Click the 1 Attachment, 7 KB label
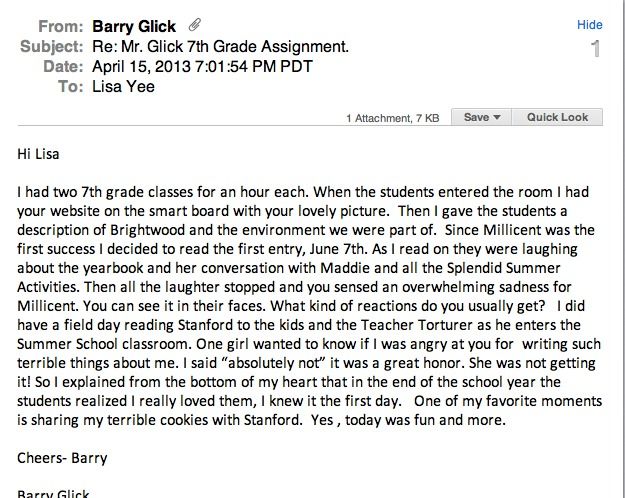 click(x=393, y=118)
